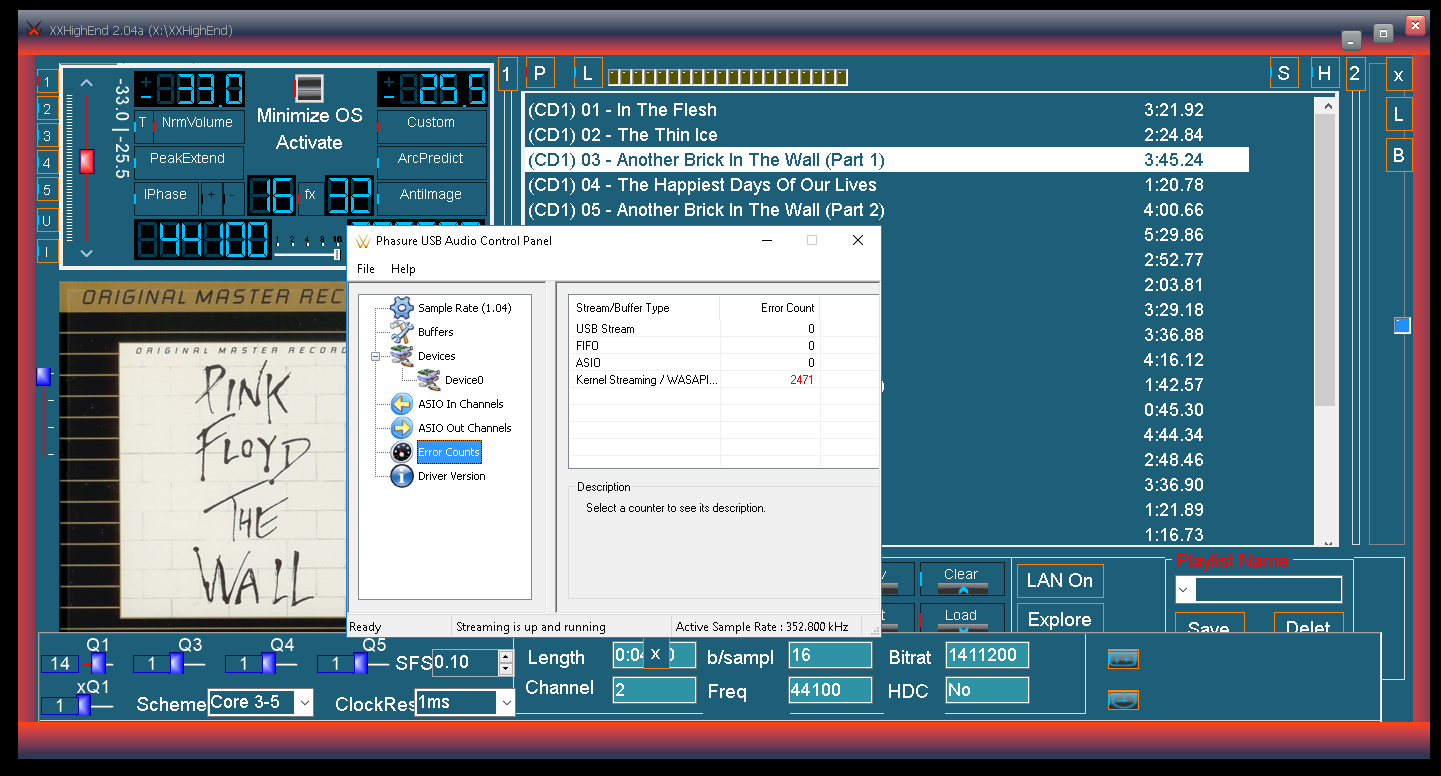Click the Q1 slider handle

(98, 663)
